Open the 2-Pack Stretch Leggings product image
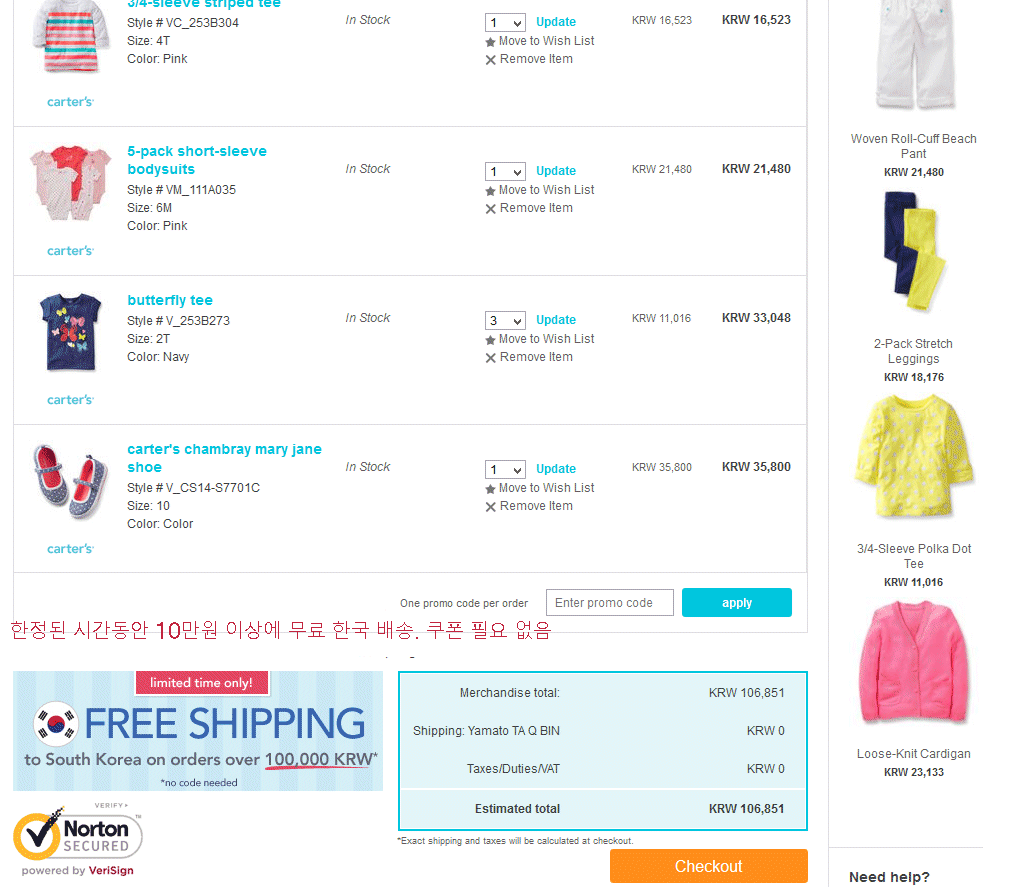Image resolution: width=1011 pixels, height=887 pixels. [914, 251]
